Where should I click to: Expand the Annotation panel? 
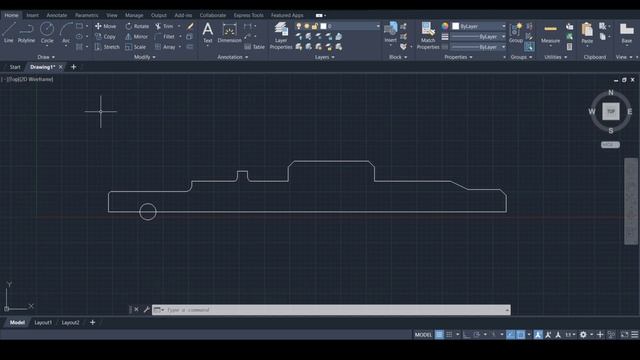point(233,57)
